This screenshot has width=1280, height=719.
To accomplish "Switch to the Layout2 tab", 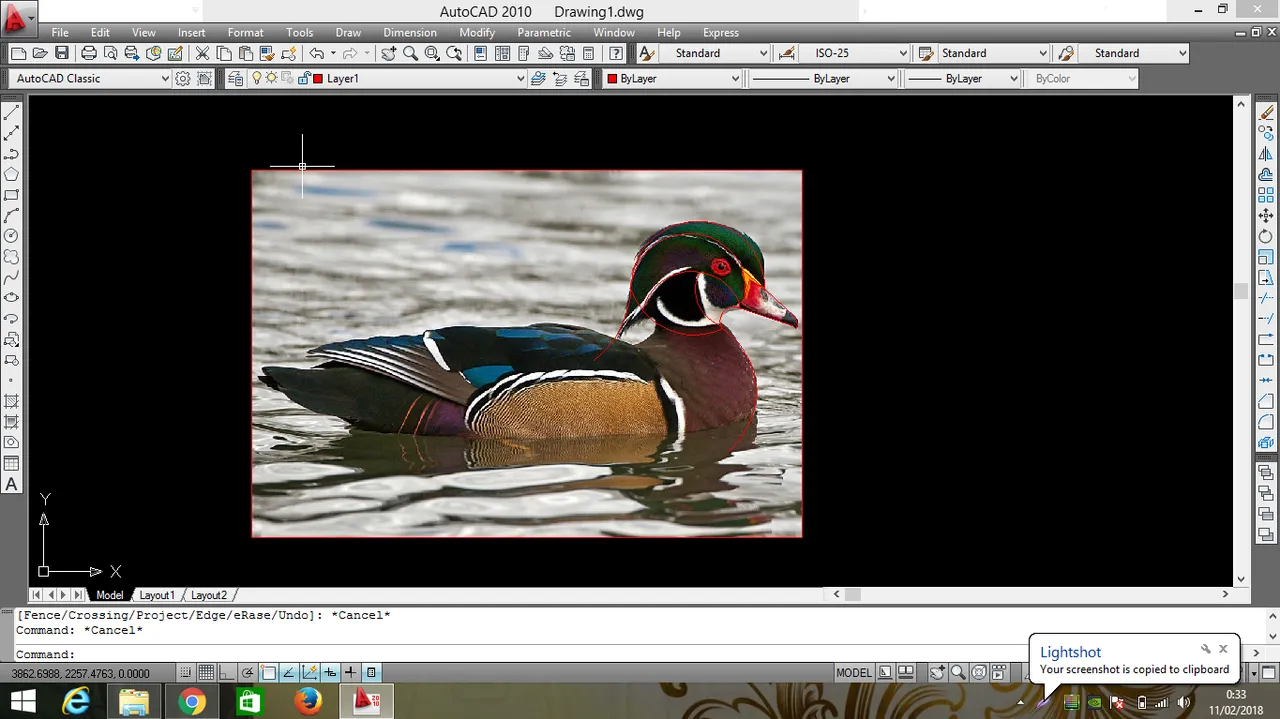I will [x=208, y=595].
